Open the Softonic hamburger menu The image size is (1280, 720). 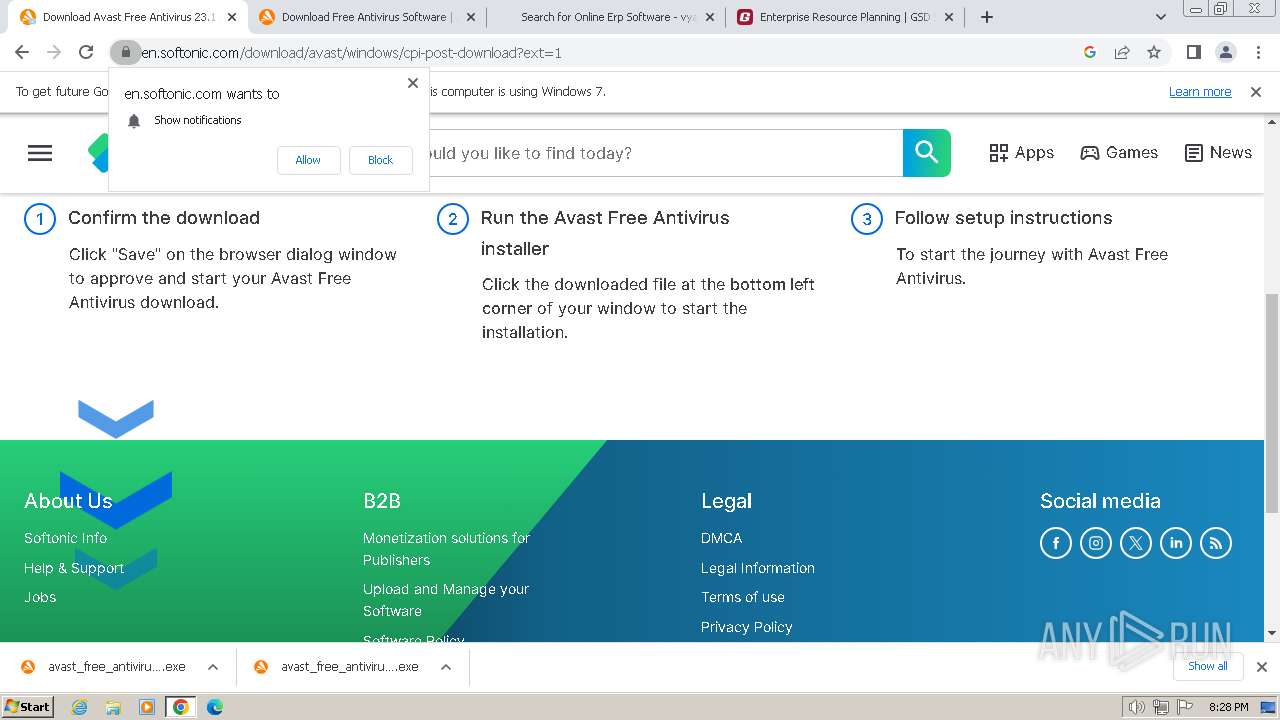click(x=40, y=153)
